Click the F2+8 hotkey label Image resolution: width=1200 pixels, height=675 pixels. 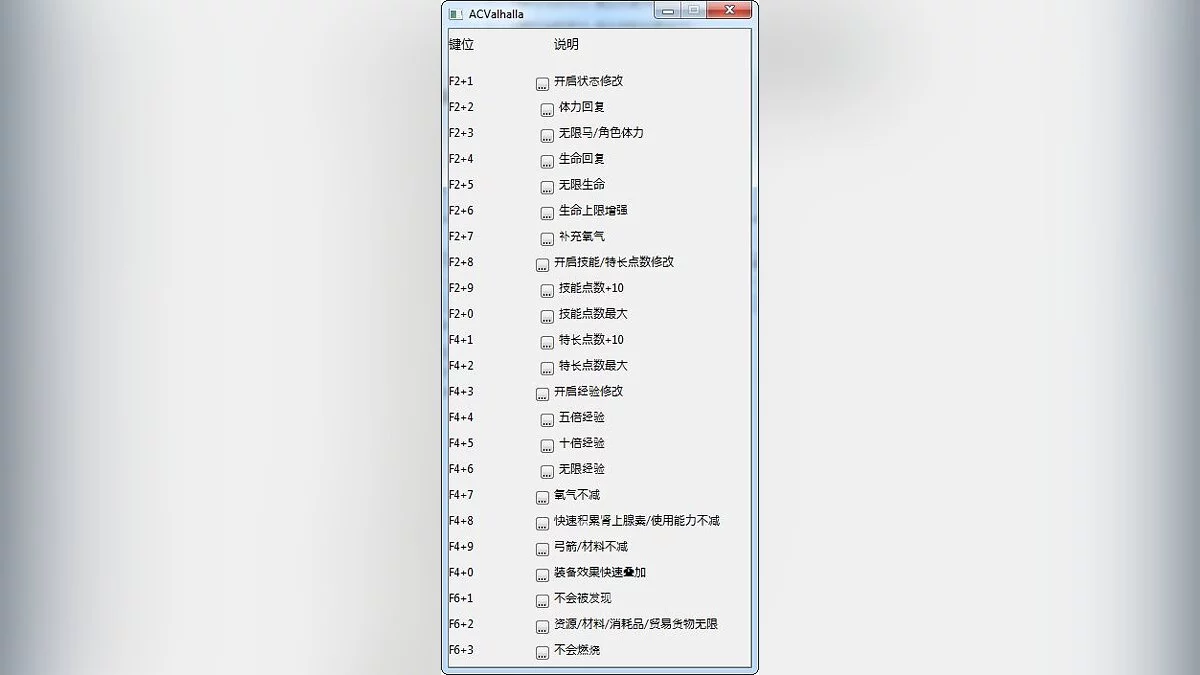[461, 262]
